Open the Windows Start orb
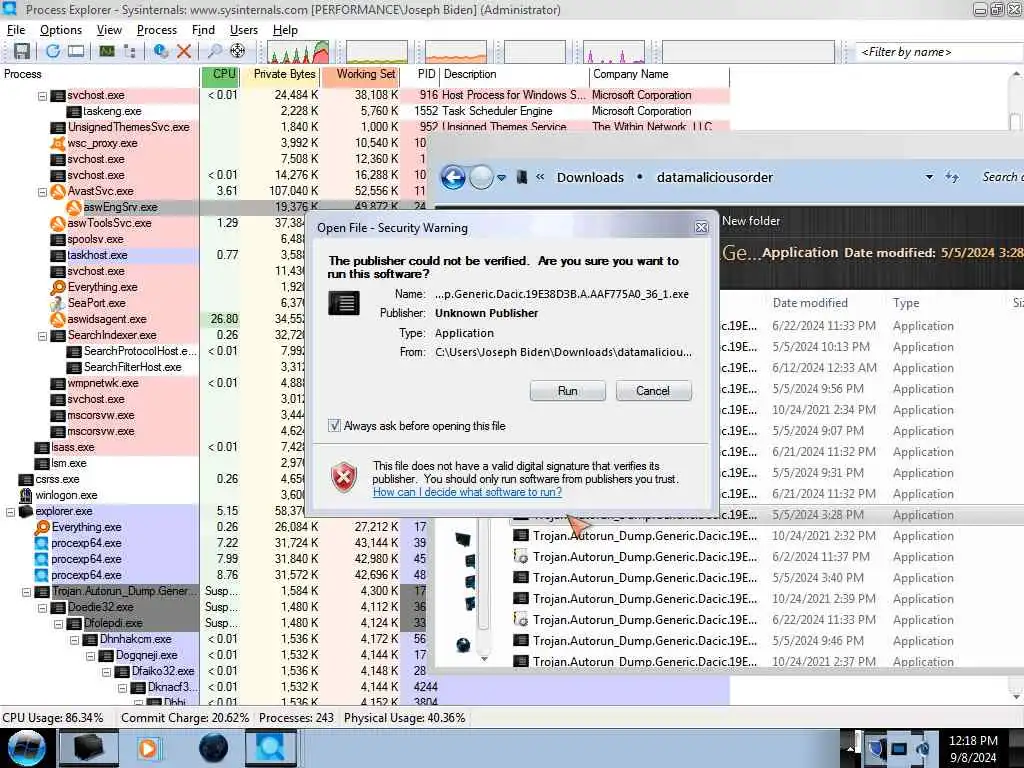 point(26,748)
